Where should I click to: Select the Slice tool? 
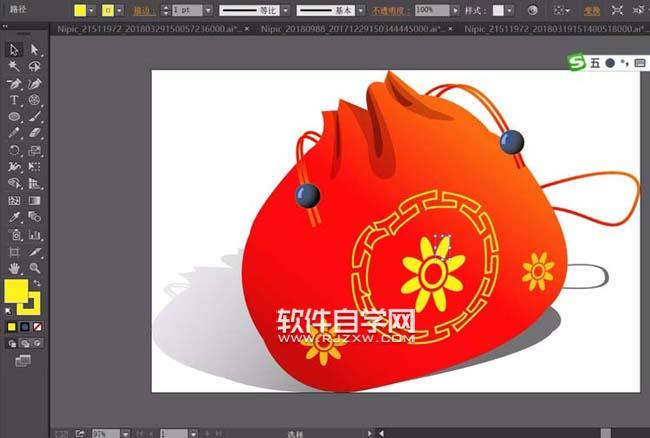[x=34, y=252]
